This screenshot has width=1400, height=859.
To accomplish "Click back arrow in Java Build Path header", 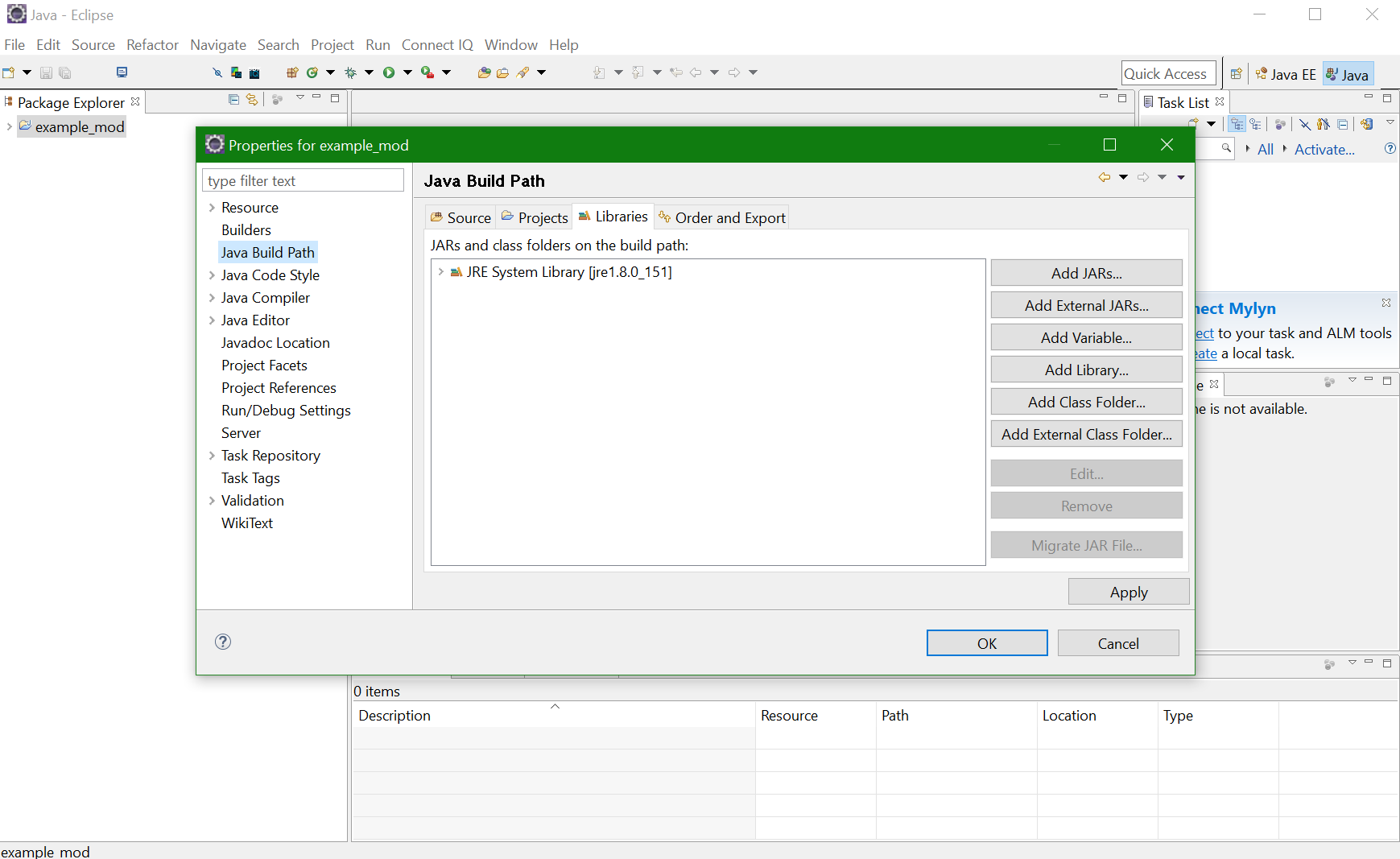I will point(1105,177).
